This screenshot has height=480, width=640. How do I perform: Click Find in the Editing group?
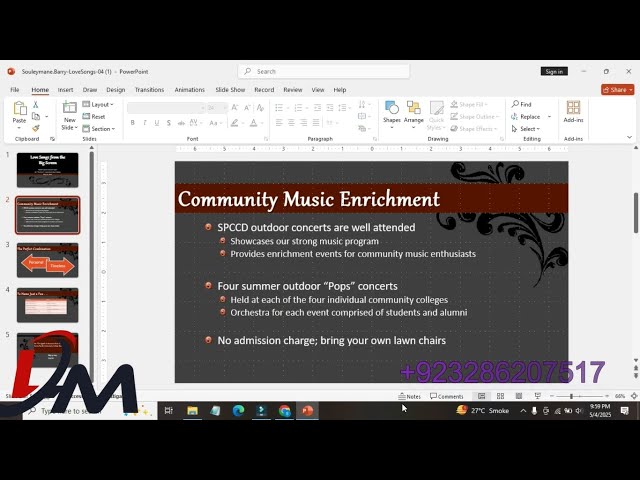pos(522,104)
